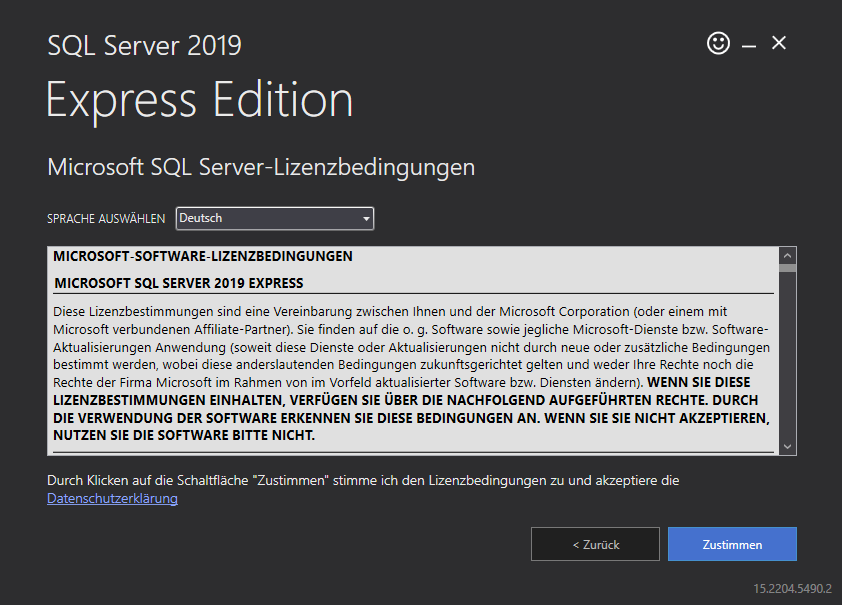The image size is (842, 605).
Task: Click the Microsoft SQL Server-Lizenzbedingungen title
Action: (261, 167)
